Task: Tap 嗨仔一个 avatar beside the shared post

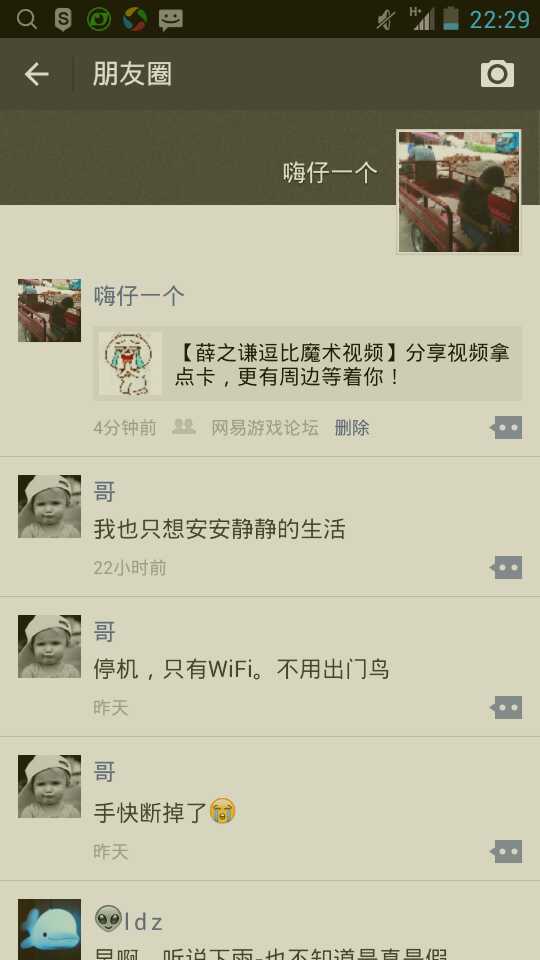Action: point(49,310)
